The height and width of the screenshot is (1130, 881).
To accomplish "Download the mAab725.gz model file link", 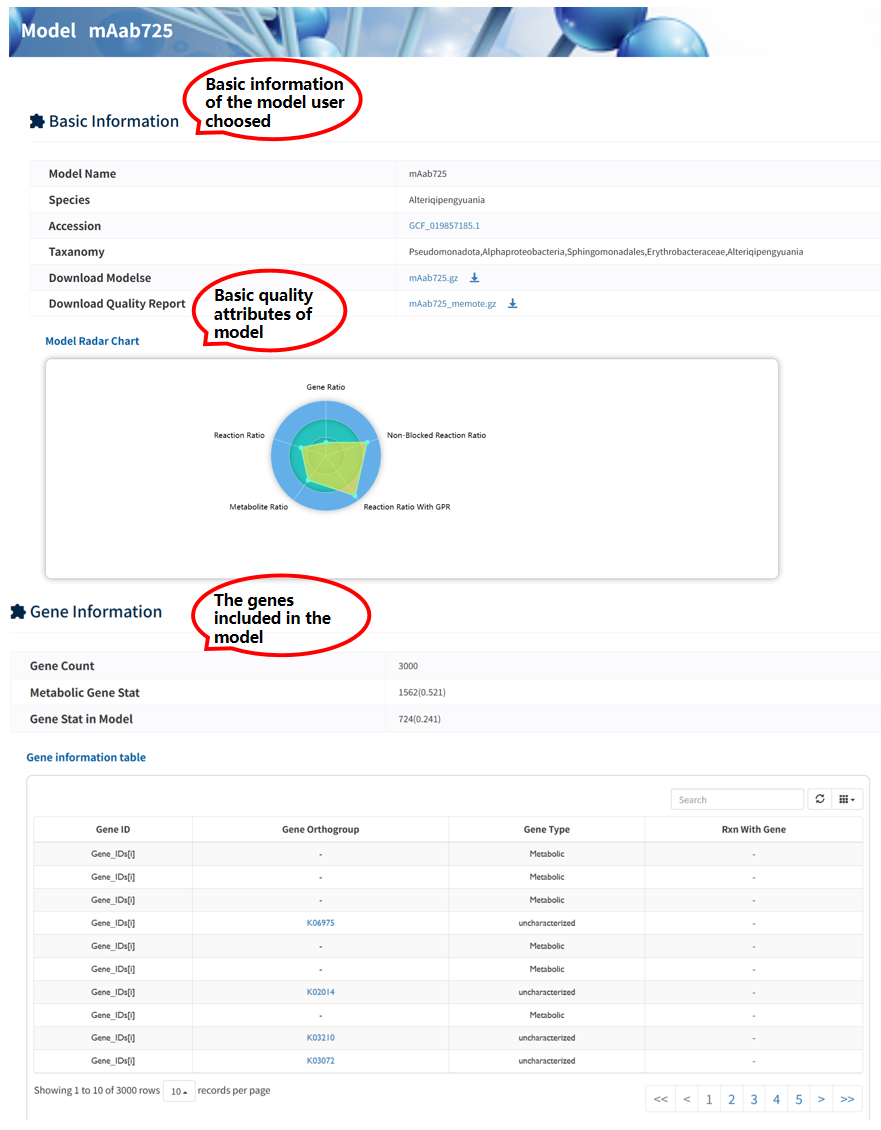I will coord(433,278).
